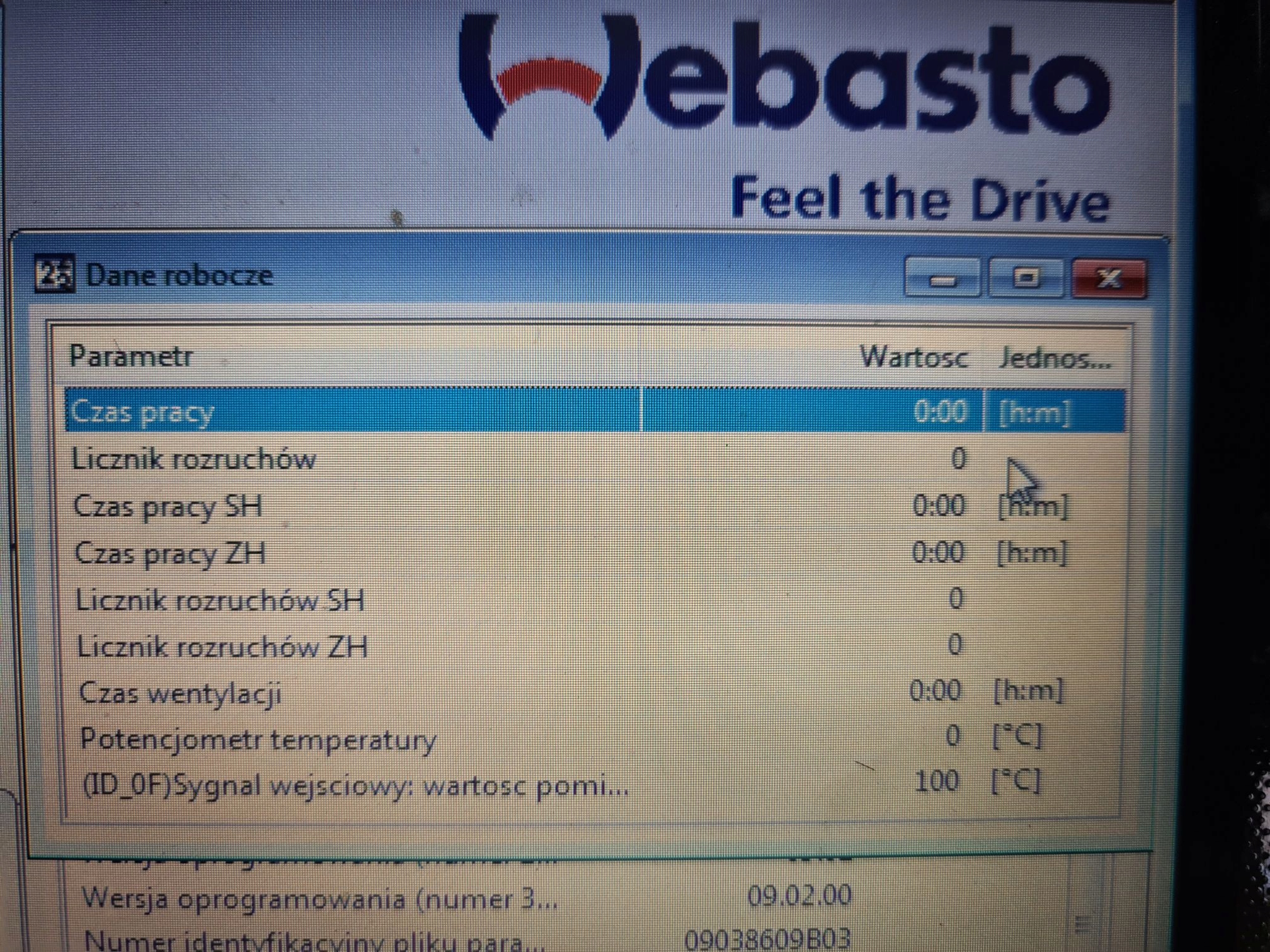The height and width of the screenshot is (952, 1270).
Task: Select the Licznik rozruchów row
Action: click(x=193, y=459)
